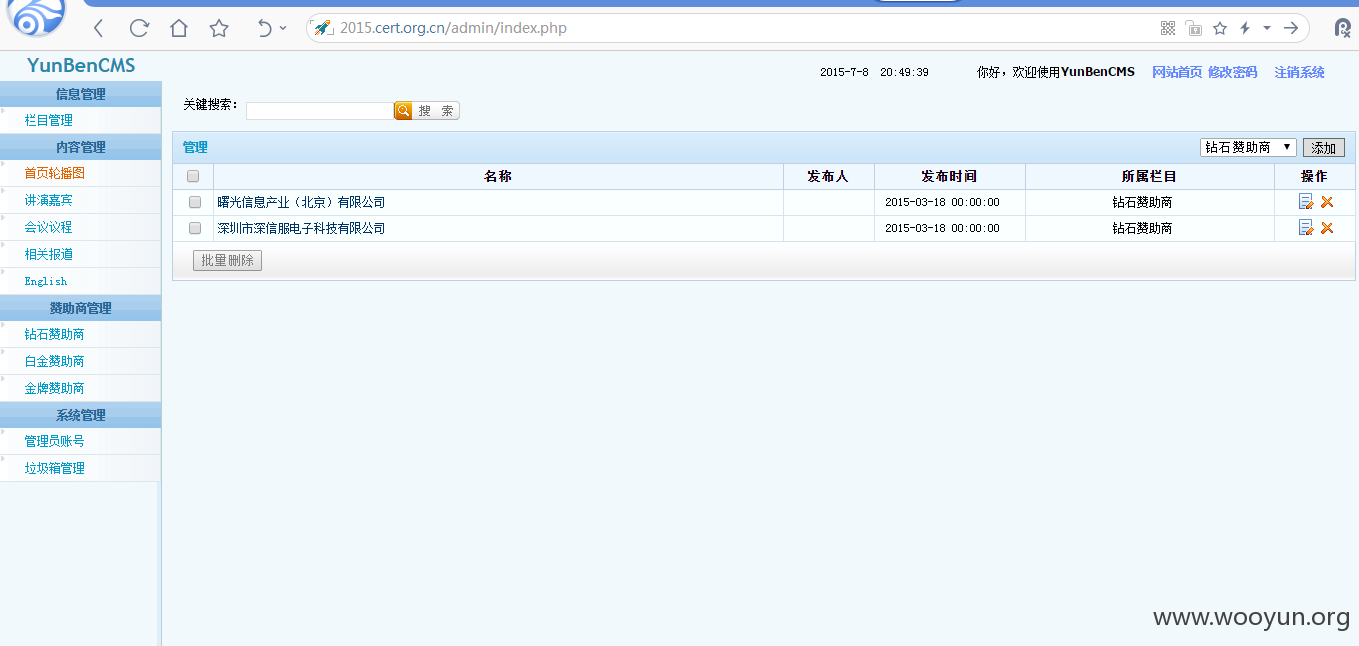
Task: Open 讲演嘉宾 in the sidebar
Action: tap(49, 200)
